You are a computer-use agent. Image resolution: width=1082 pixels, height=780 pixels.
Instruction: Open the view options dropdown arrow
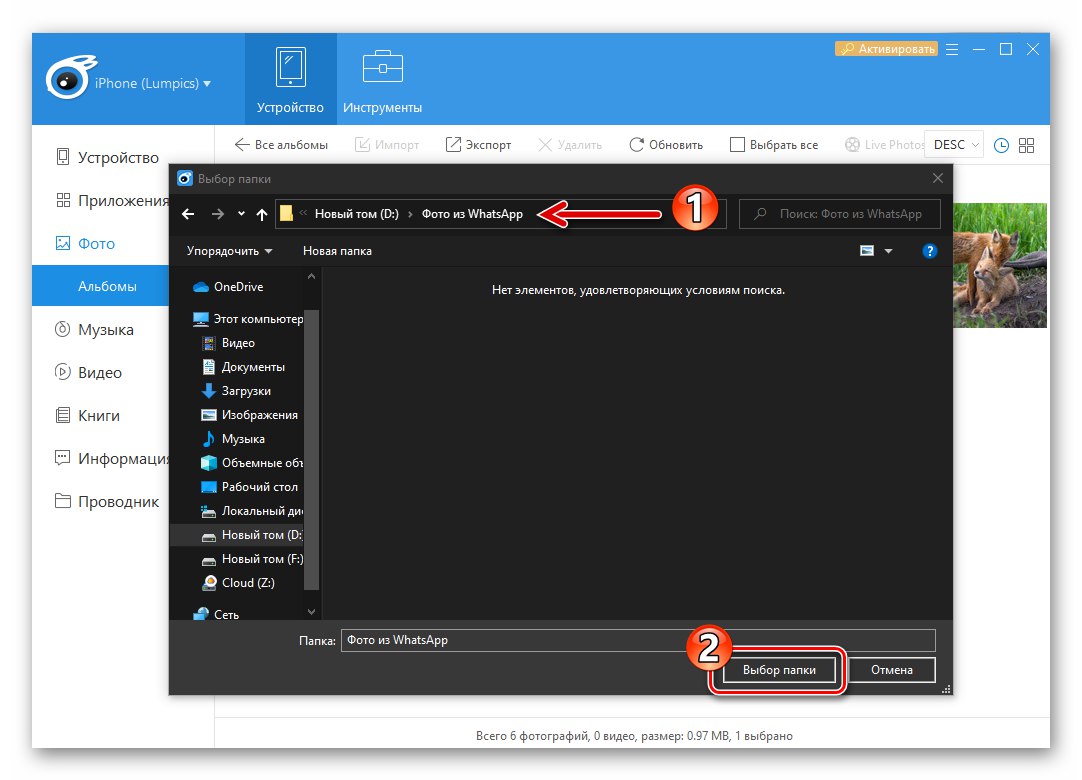click(889, 251)
